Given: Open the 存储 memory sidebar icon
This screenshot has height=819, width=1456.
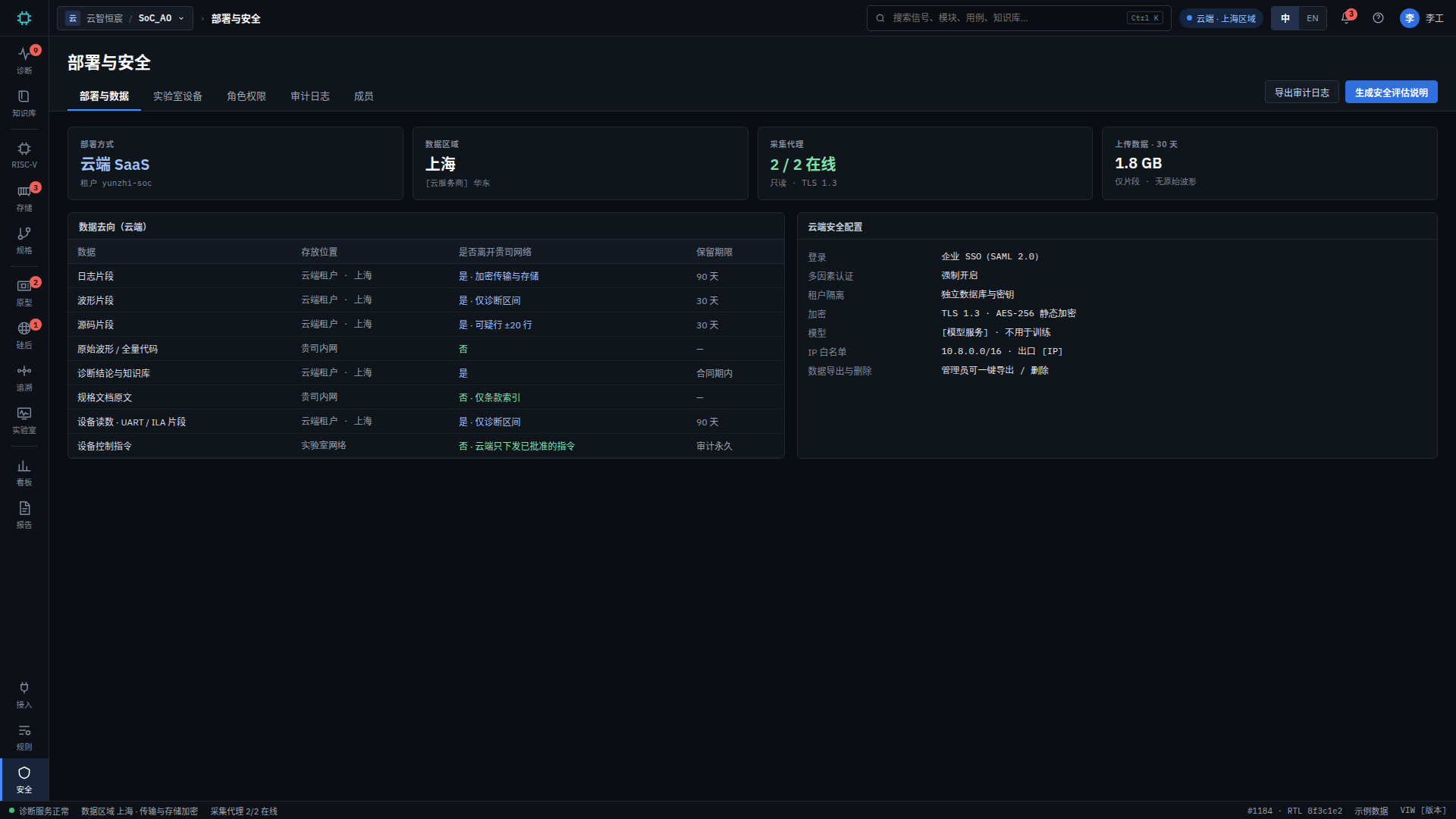Looking at the screenshot, I should (x=24, y=198).
